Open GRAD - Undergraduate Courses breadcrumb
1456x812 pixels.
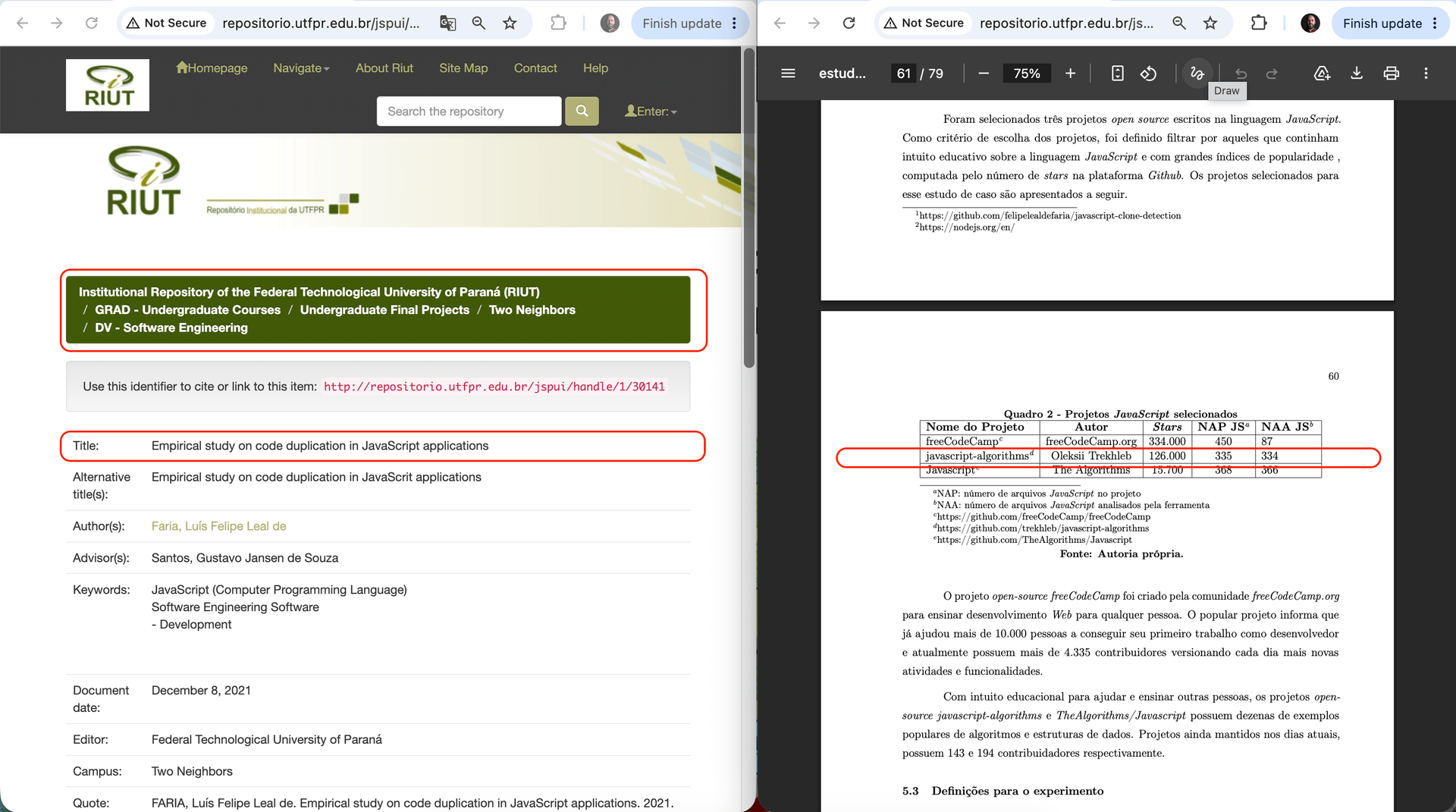(187, 310)
